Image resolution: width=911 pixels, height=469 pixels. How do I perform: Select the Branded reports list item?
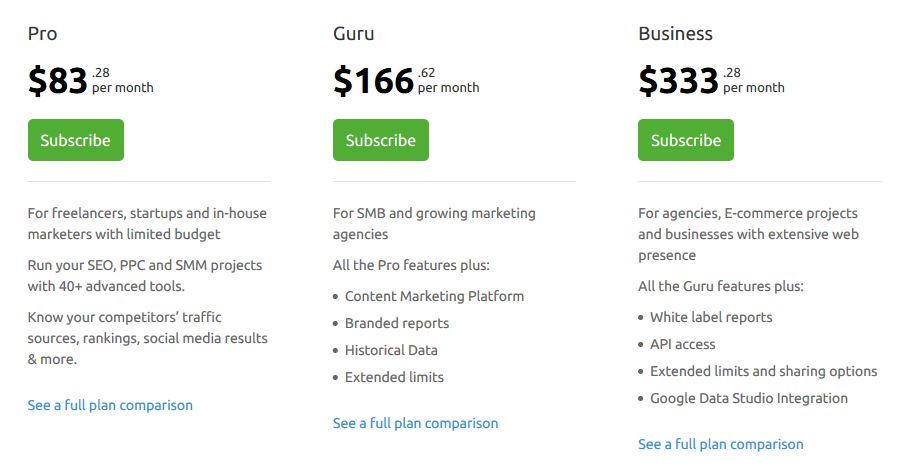[x=397, y=323]
